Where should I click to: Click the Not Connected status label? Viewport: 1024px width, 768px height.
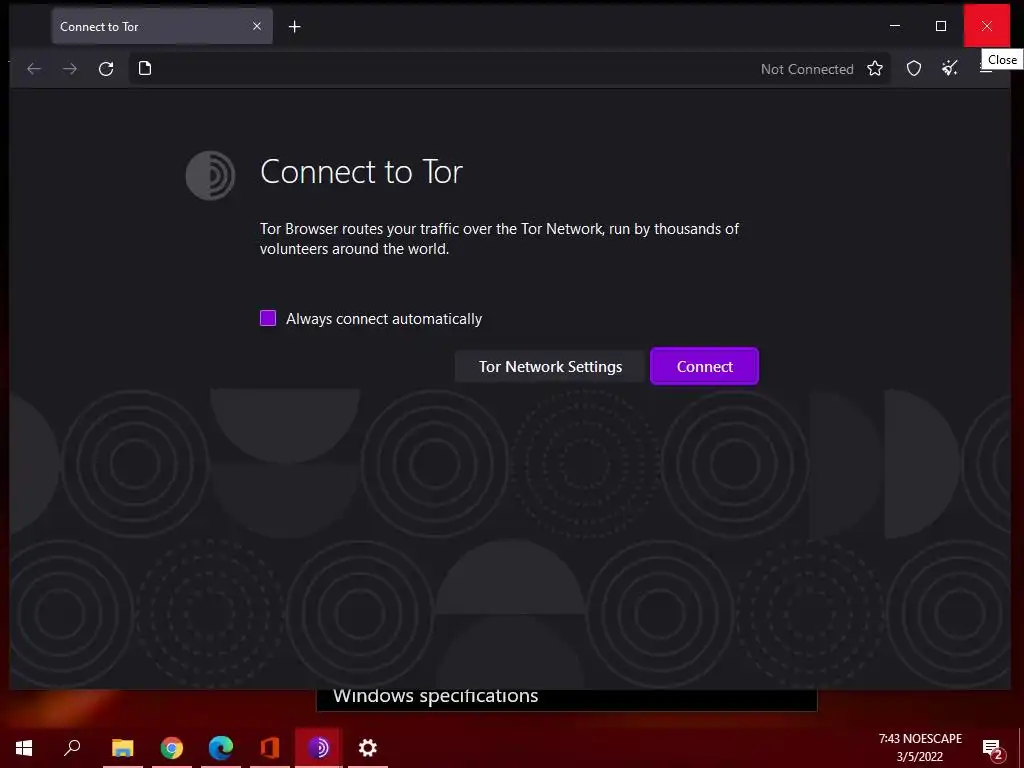click(x=807, y=69)
